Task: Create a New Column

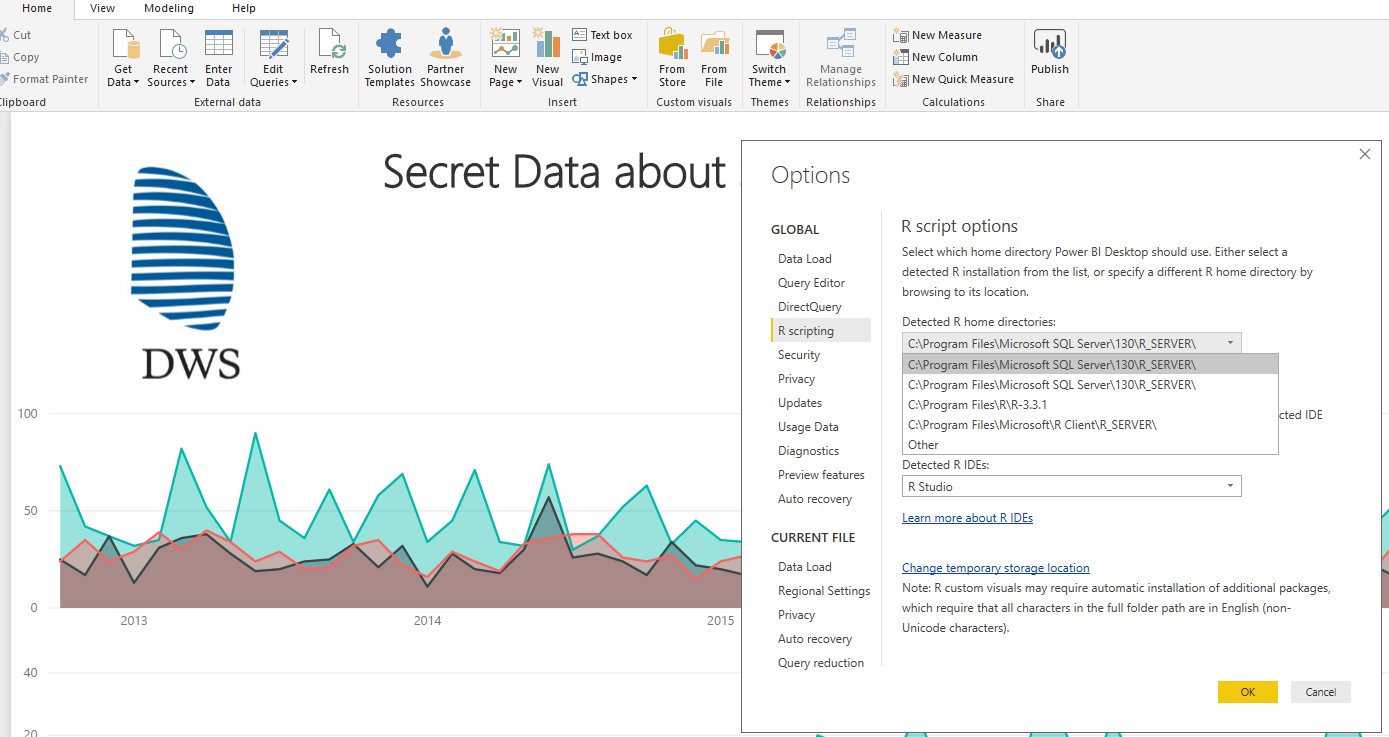Action: tap(935, 57)
